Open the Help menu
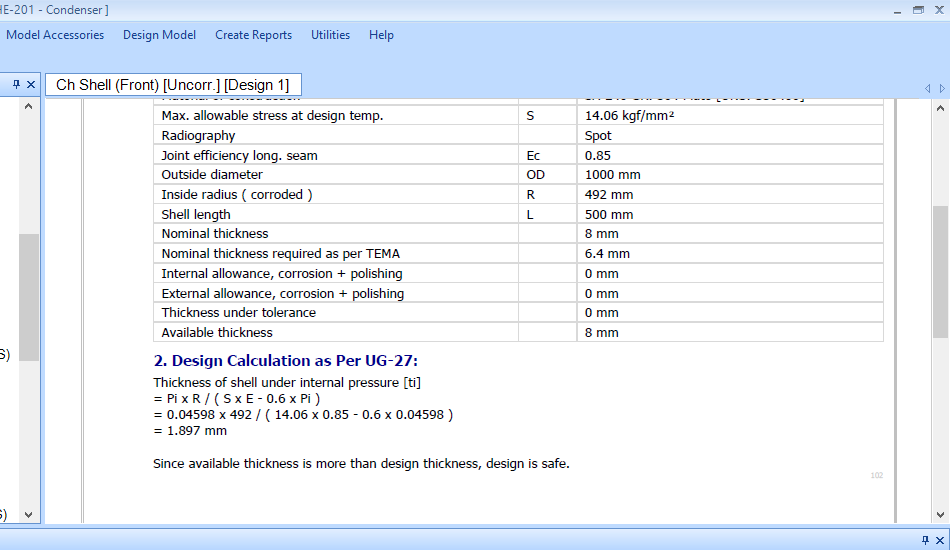This screenshot has height=550, width=950. (381, 35)
